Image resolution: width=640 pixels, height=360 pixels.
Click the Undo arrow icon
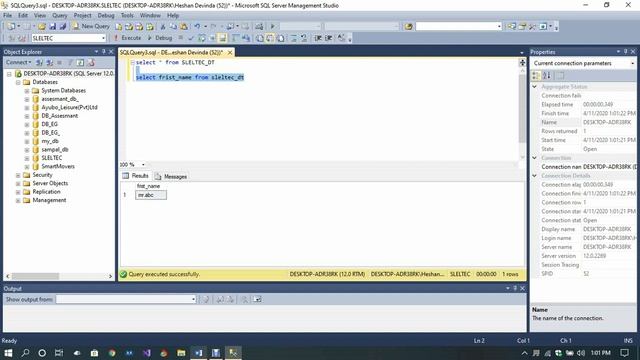click(x=197, y=26)
